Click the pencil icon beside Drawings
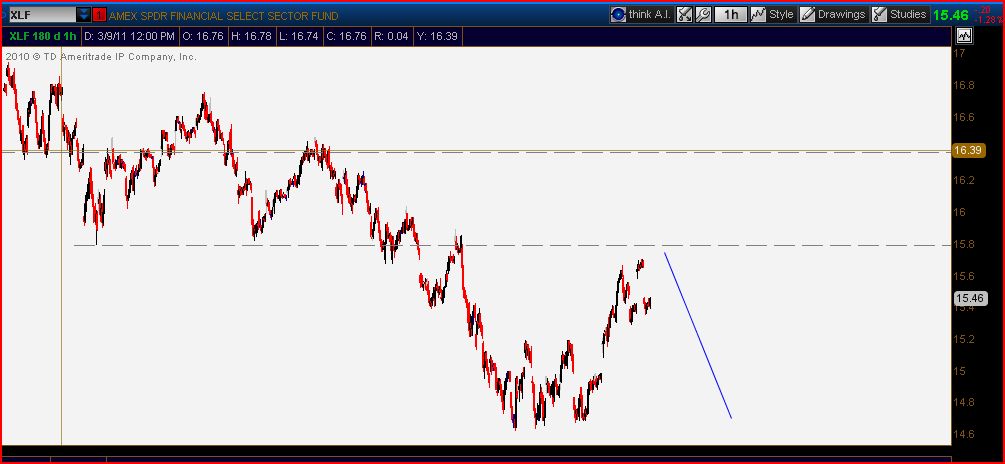 pyautogui.click(x=808, y=14)
